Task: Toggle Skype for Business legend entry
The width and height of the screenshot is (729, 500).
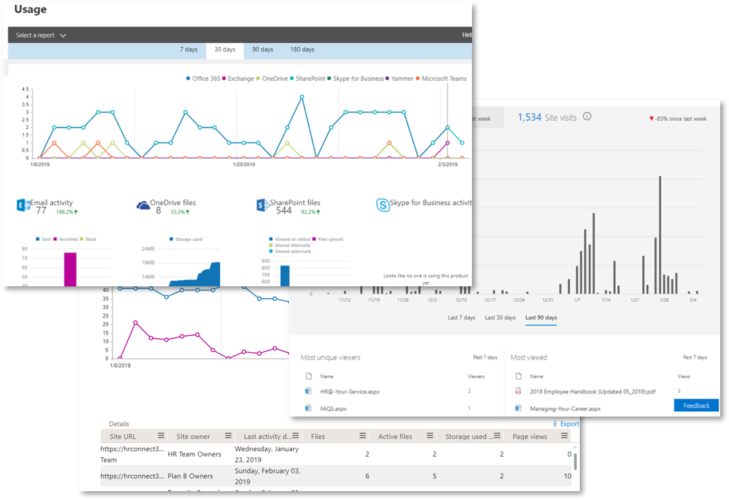Action: (x=356, y=79)
